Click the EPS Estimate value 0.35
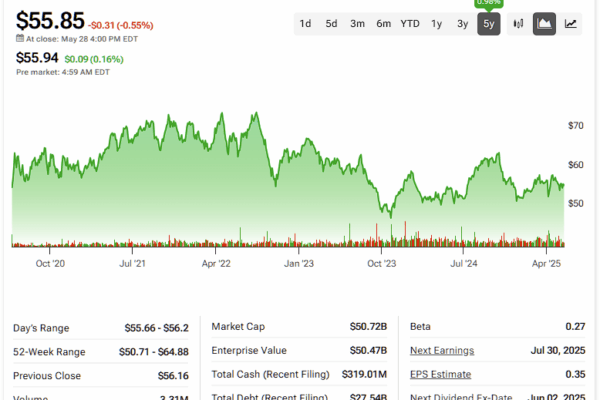 coord(575,374)
